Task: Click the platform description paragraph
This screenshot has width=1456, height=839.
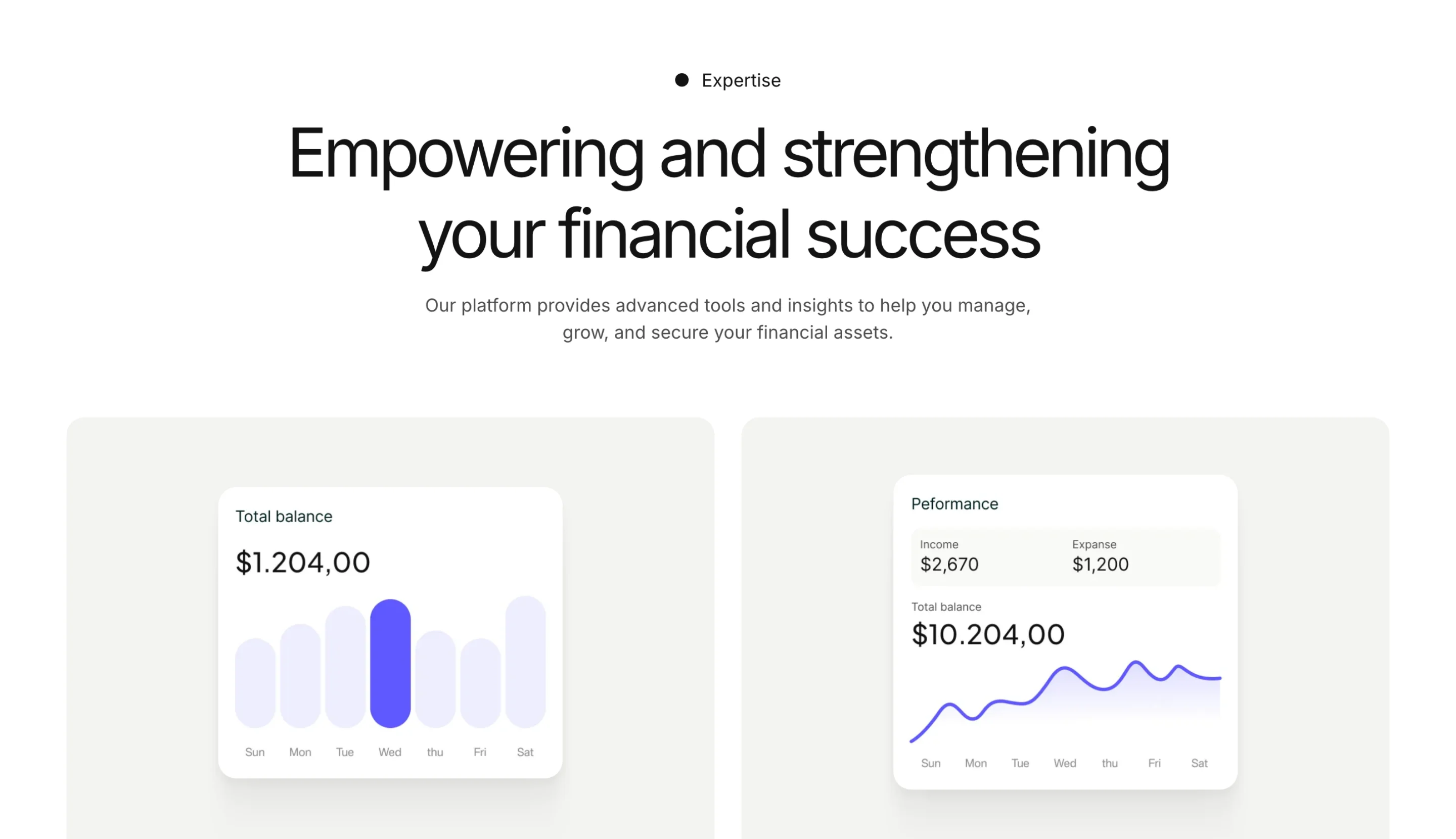Action: pyautogui.click(x=727, y=318)
